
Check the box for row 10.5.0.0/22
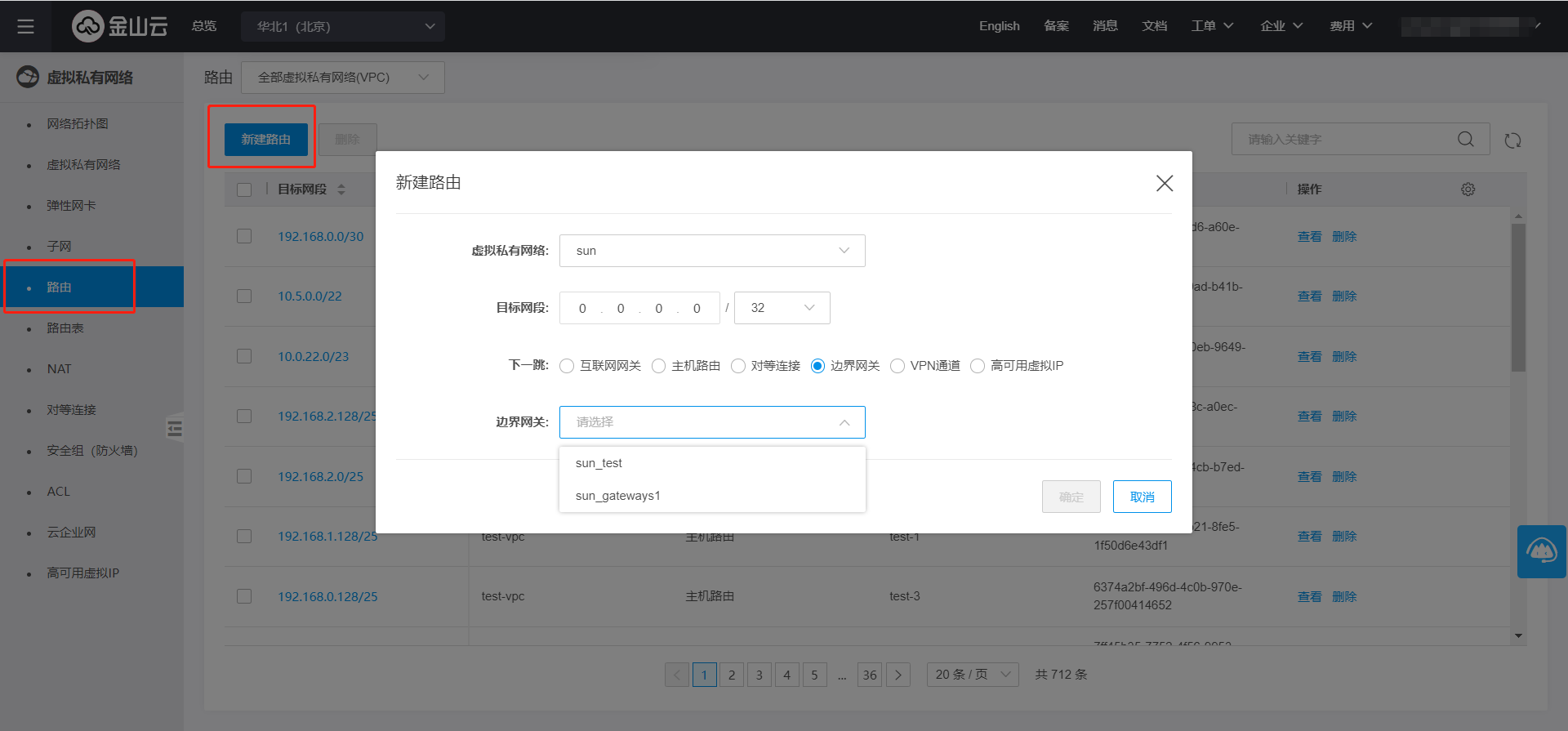(244, 296)
